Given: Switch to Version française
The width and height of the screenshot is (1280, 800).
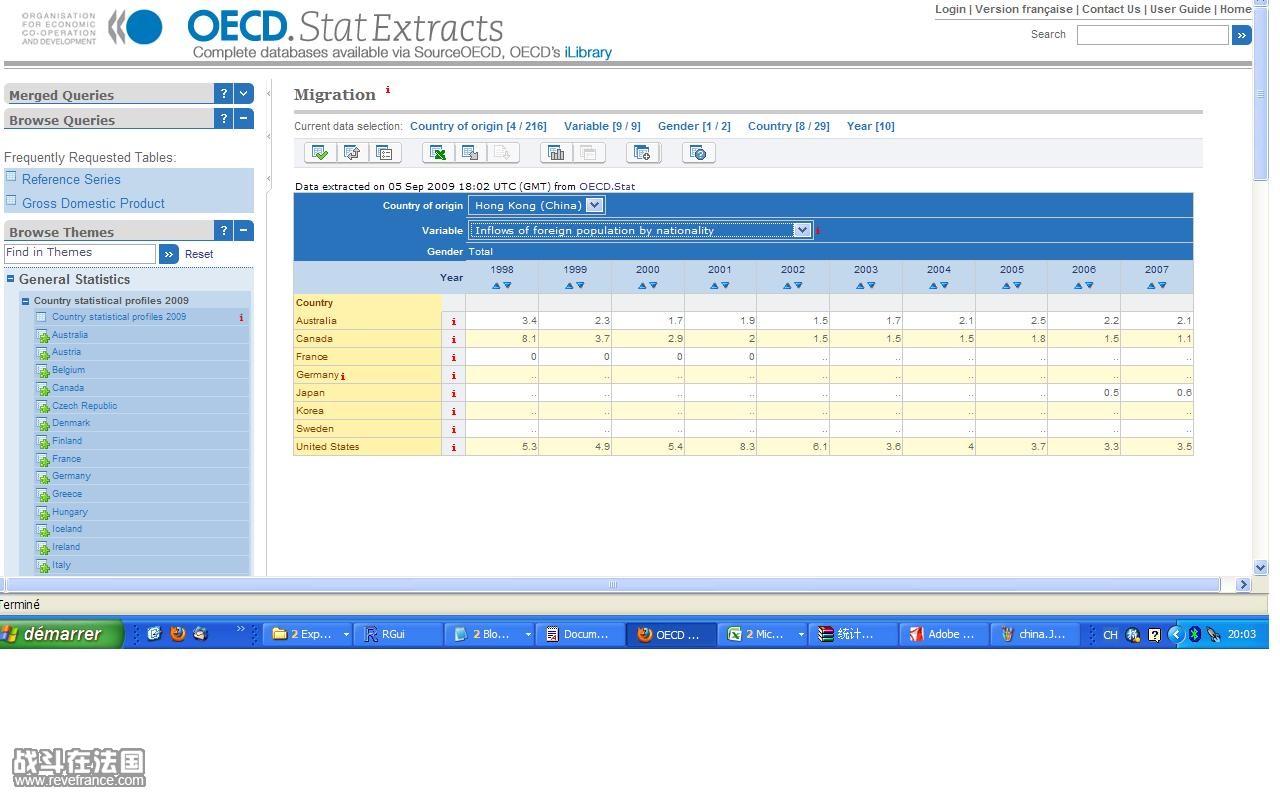Looking at the screenshot, I should [x=1023, y=9].
